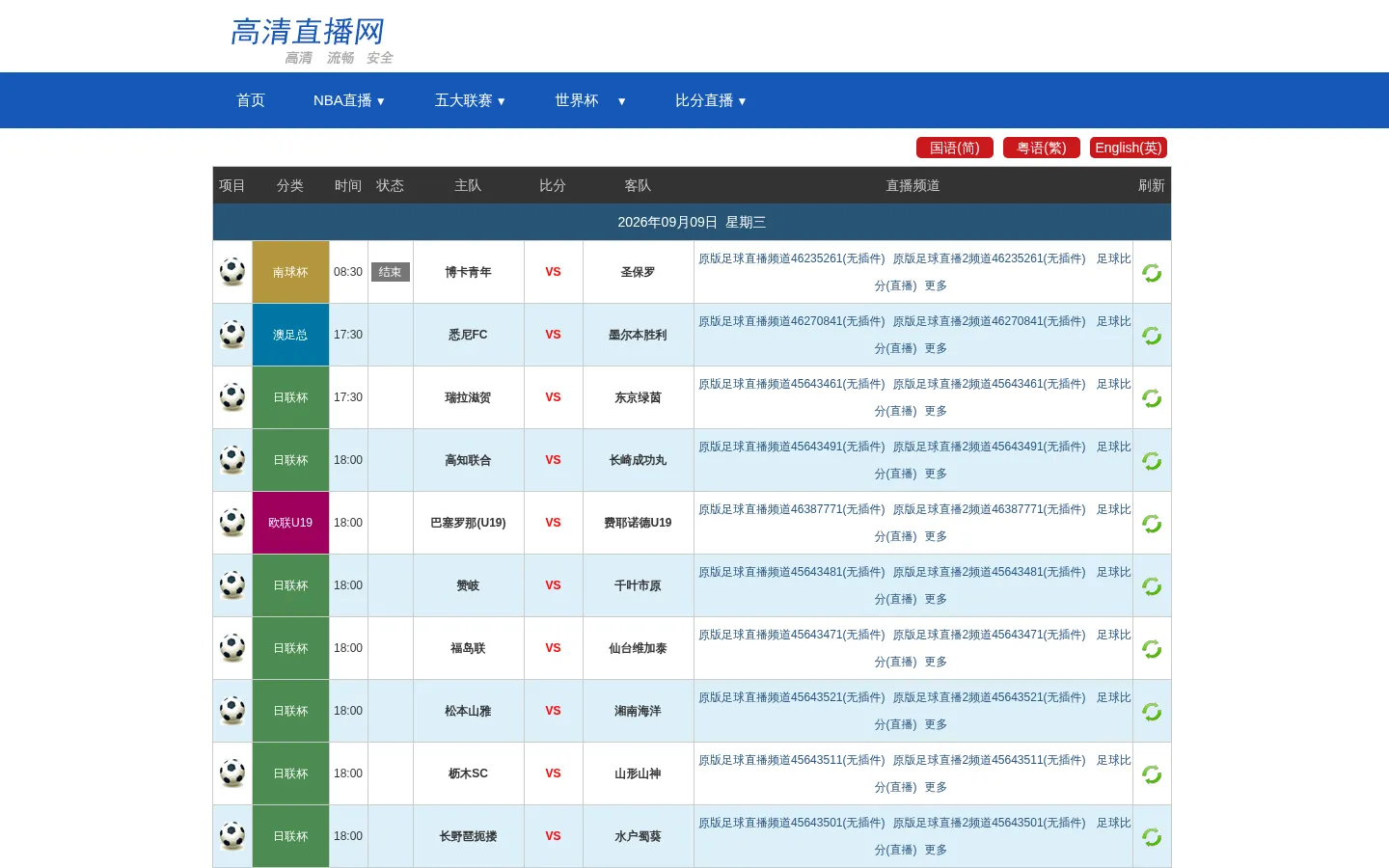Click soccer ball icon in 赞岐 row
Viewport: 1389px width, 868px height.
coord(232,585)
